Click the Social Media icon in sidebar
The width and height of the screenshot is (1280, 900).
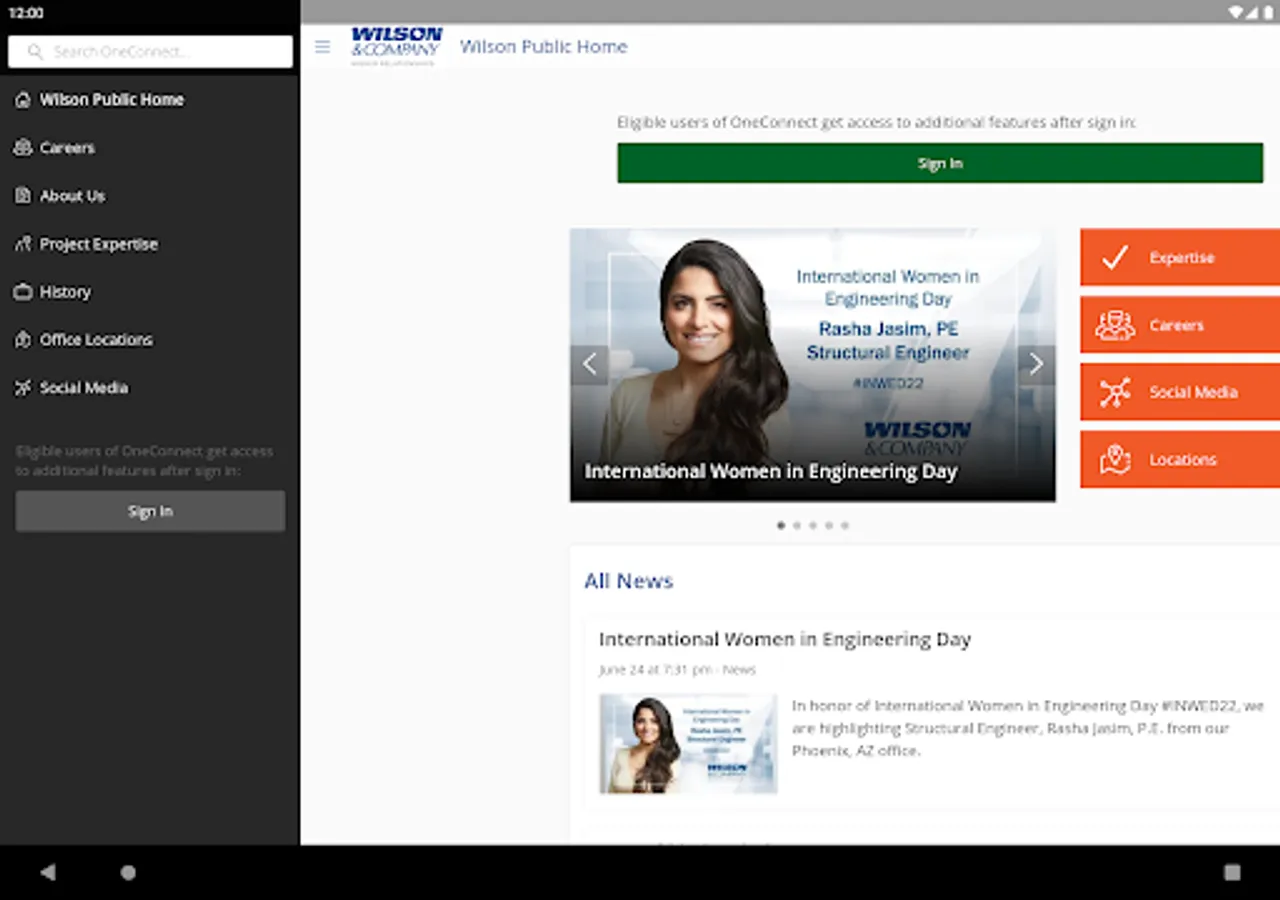[x=23, y=388]
